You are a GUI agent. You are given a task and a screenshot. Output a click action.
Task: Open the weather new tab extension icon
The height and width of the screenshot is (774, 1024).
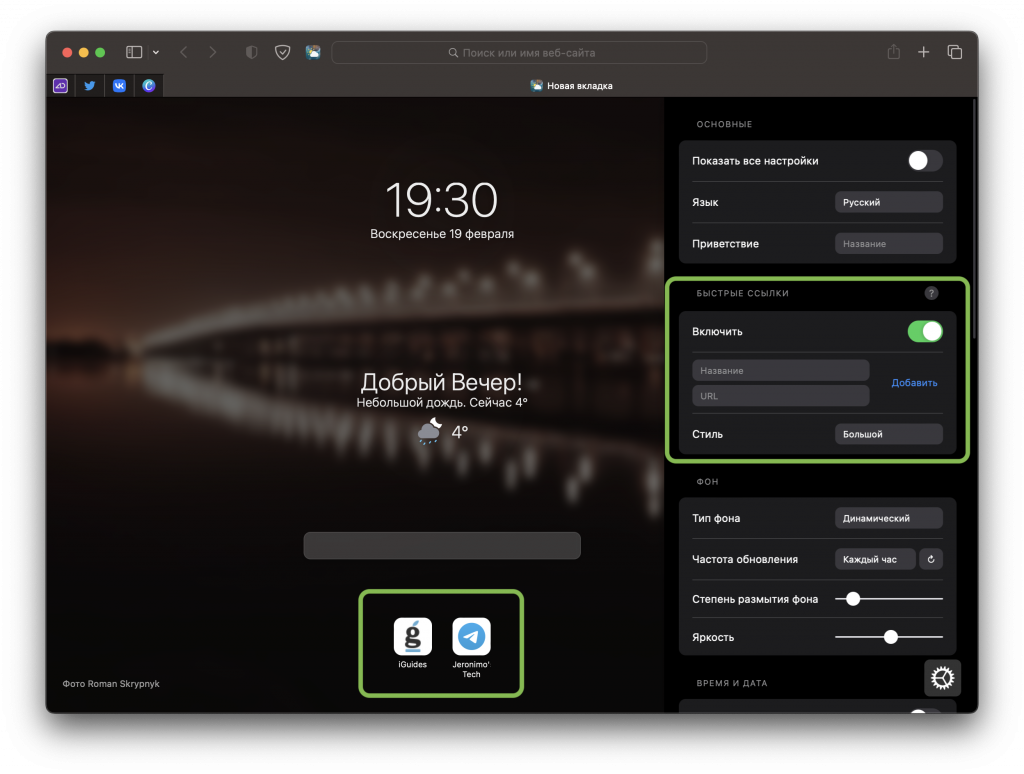(x=313, y=52)
